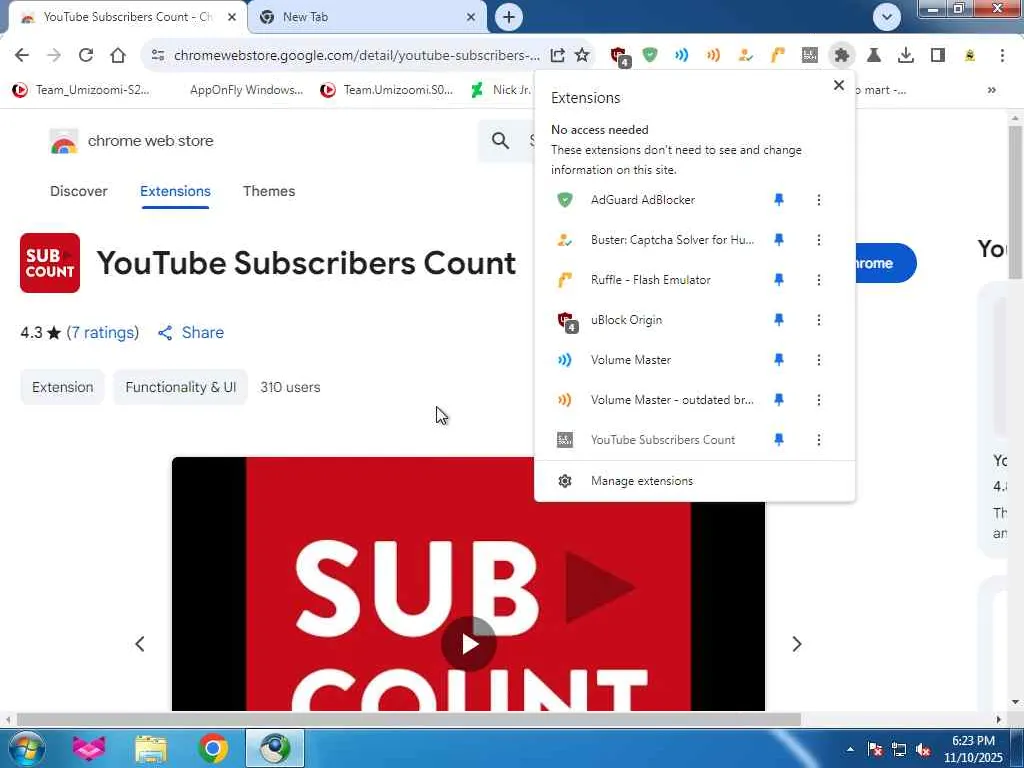The width and height of the screenshot is (1024, 768).
Task: Open more options for blue Volume Master
Action: click(x=818, y=360)
